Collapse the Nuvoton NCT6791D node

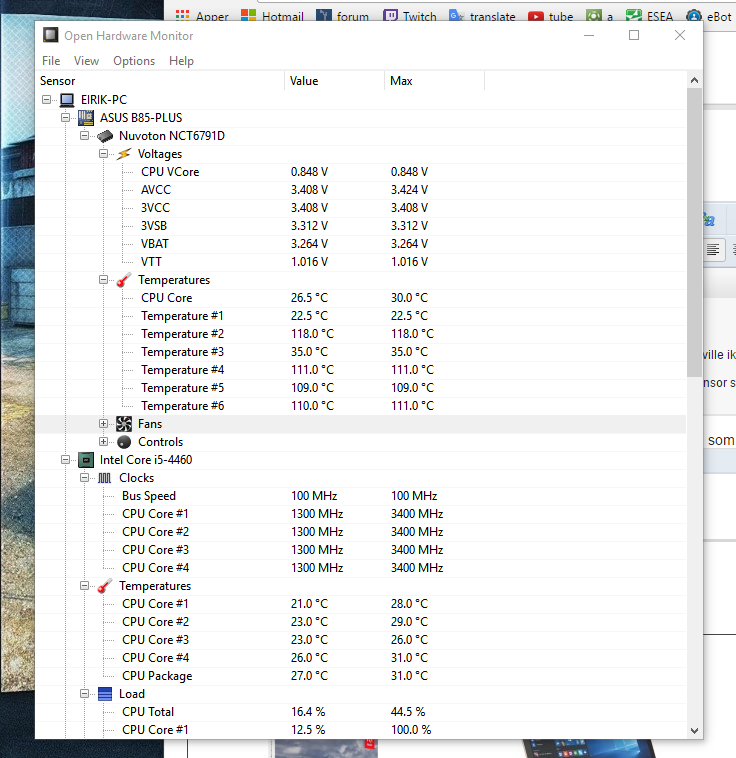[85, 136]
